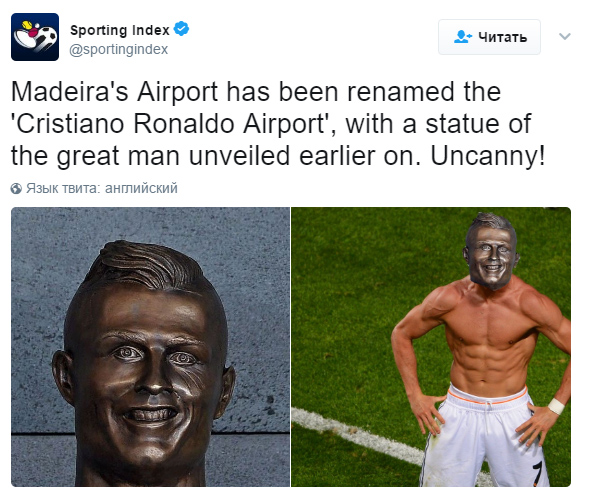Click the tweet text about Madeira's Airport
The image size is (591, 492).
pos(278,124)
